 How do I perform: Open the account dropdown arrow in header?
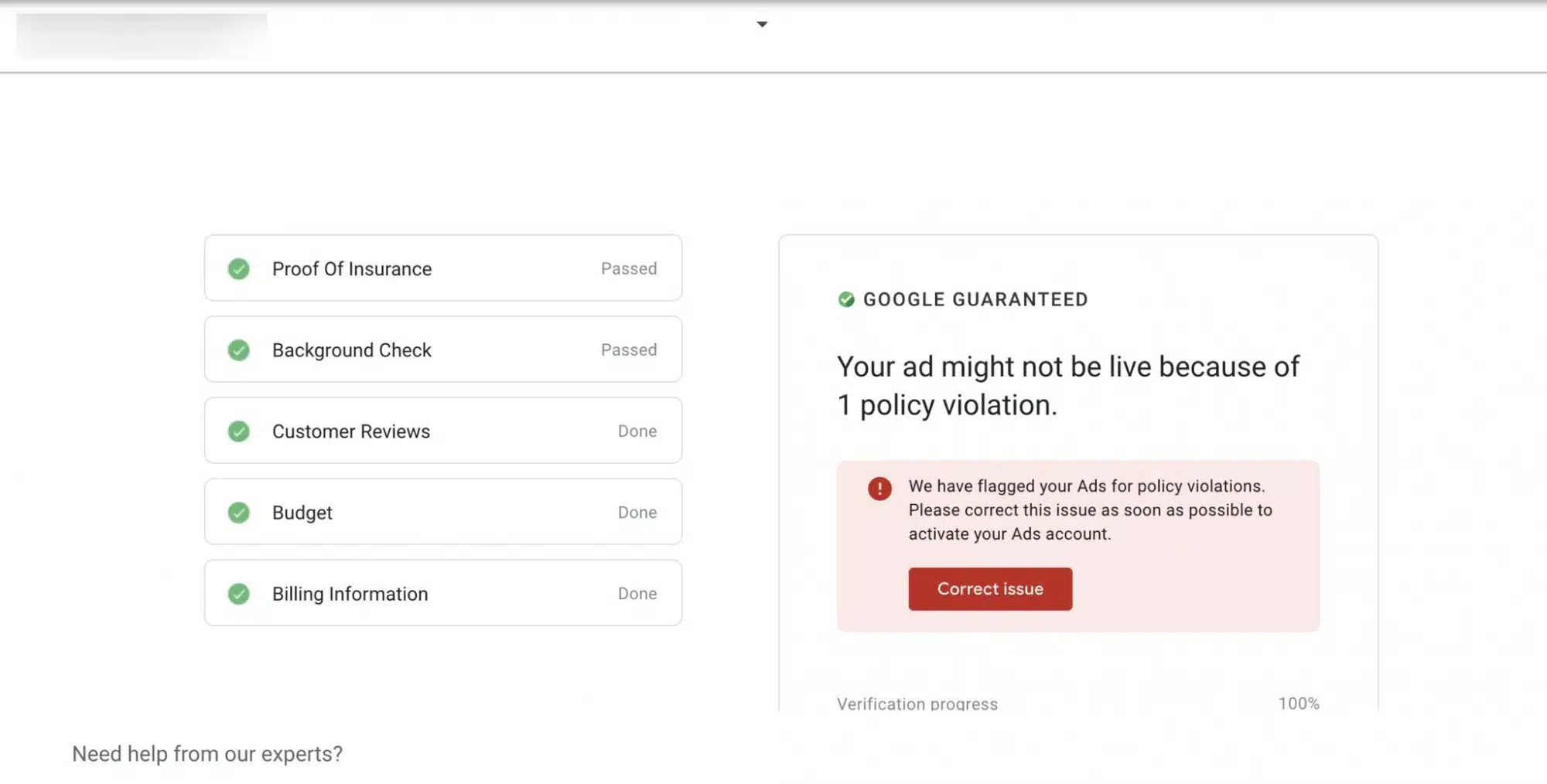(762, 24)
